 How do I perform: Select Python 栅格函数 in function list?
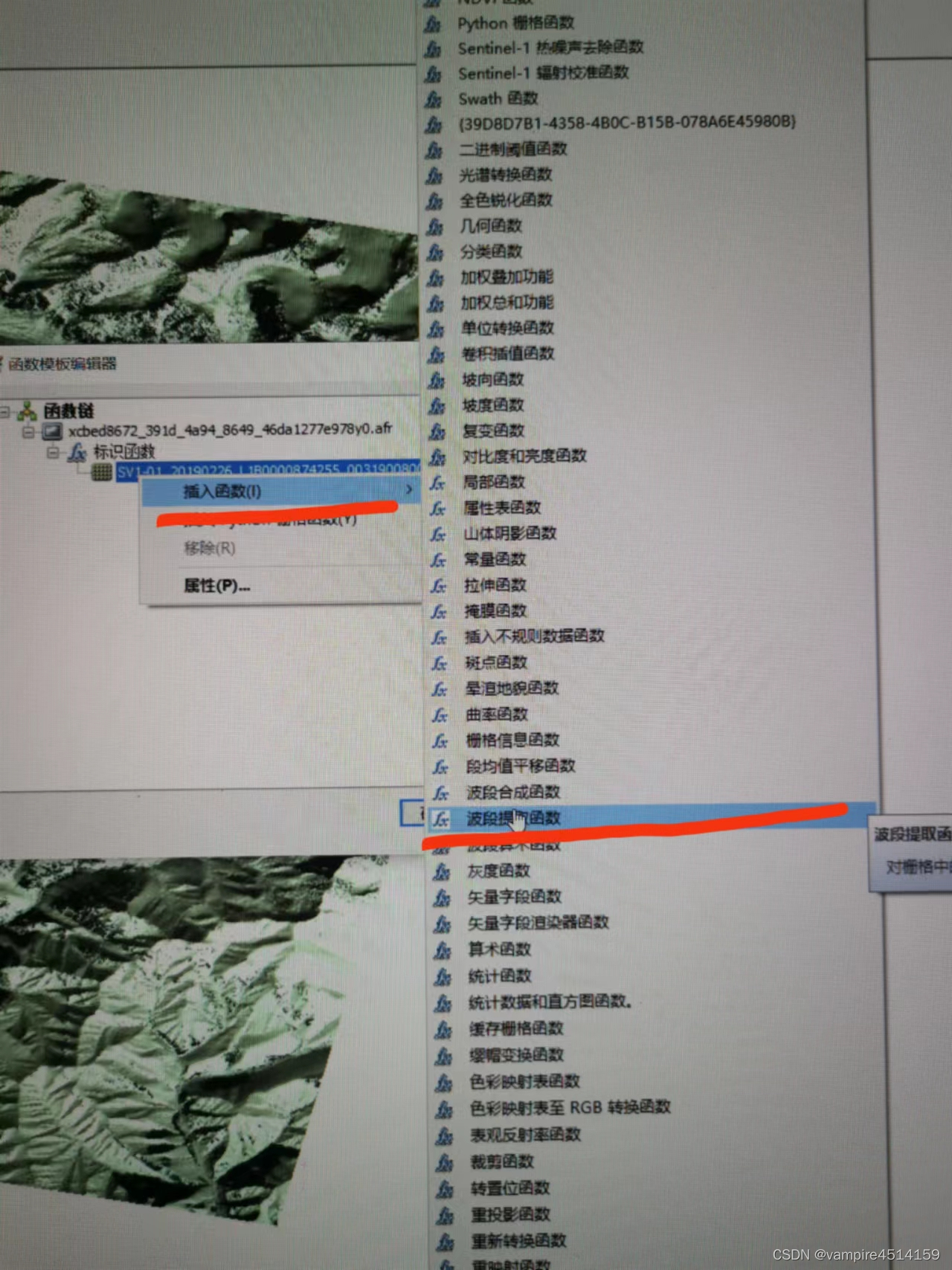tap(515, 23)
